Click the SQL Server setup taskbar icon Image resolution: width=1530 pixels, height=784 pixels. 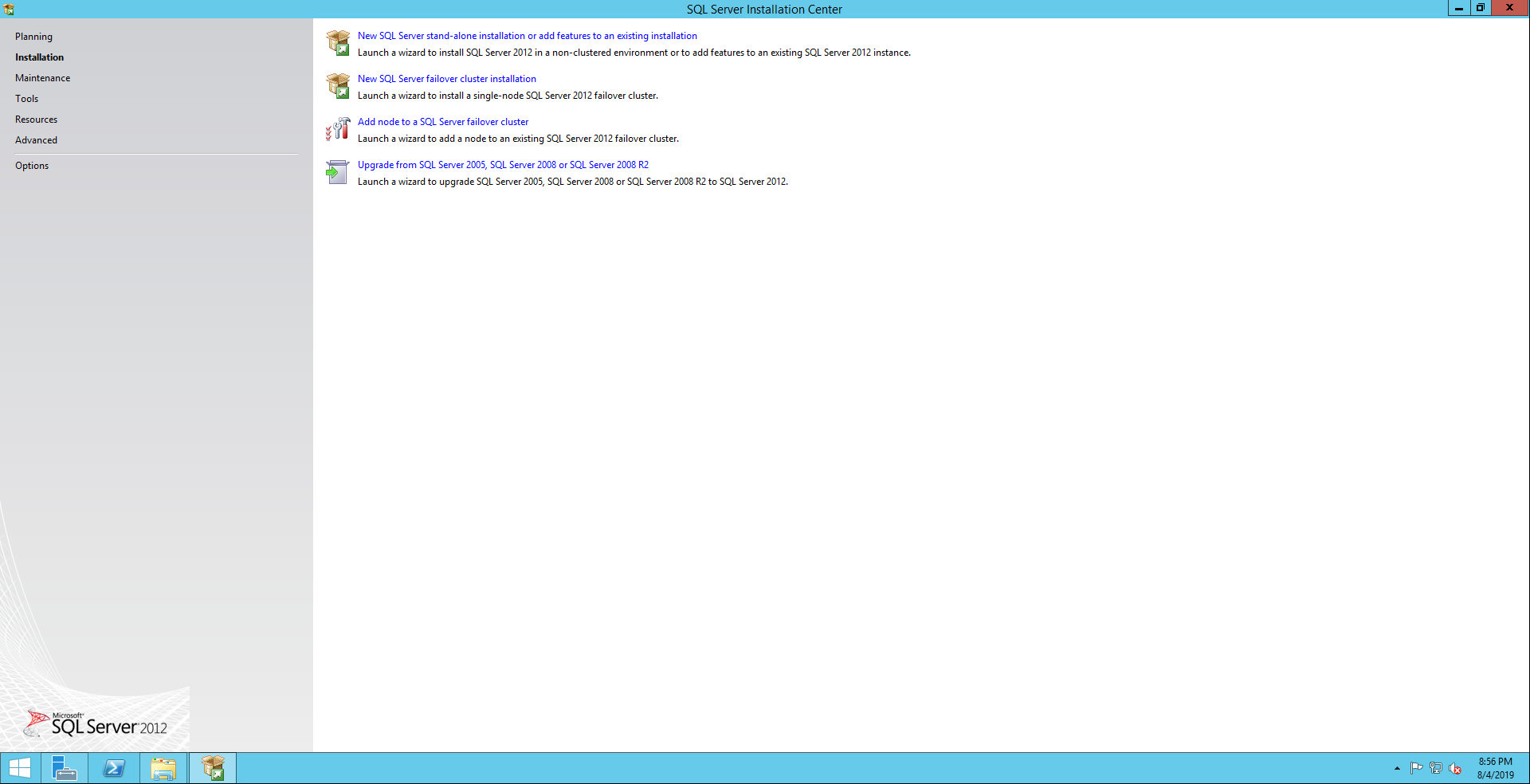(213, 768)
